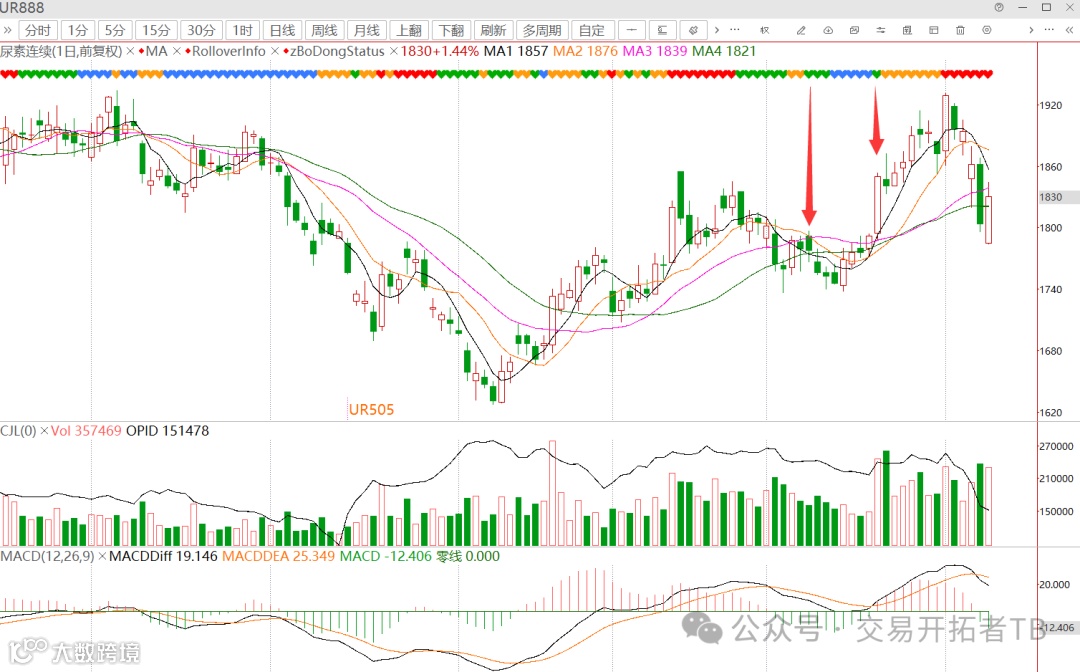Click the calculator sheet icon
The image size is (1080, 672).
pos(907,30)
